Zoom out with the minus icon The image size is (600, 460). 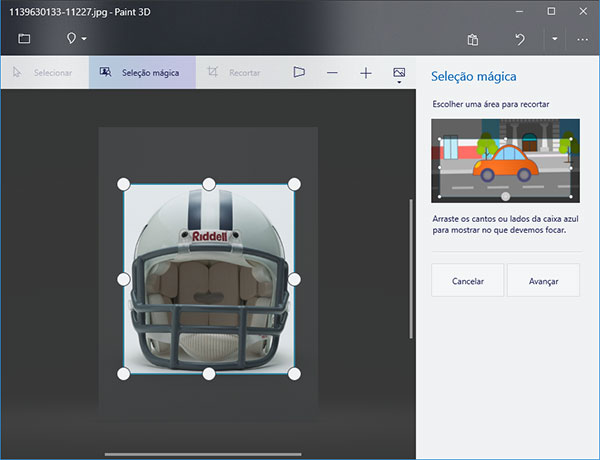tap(332, 73)
